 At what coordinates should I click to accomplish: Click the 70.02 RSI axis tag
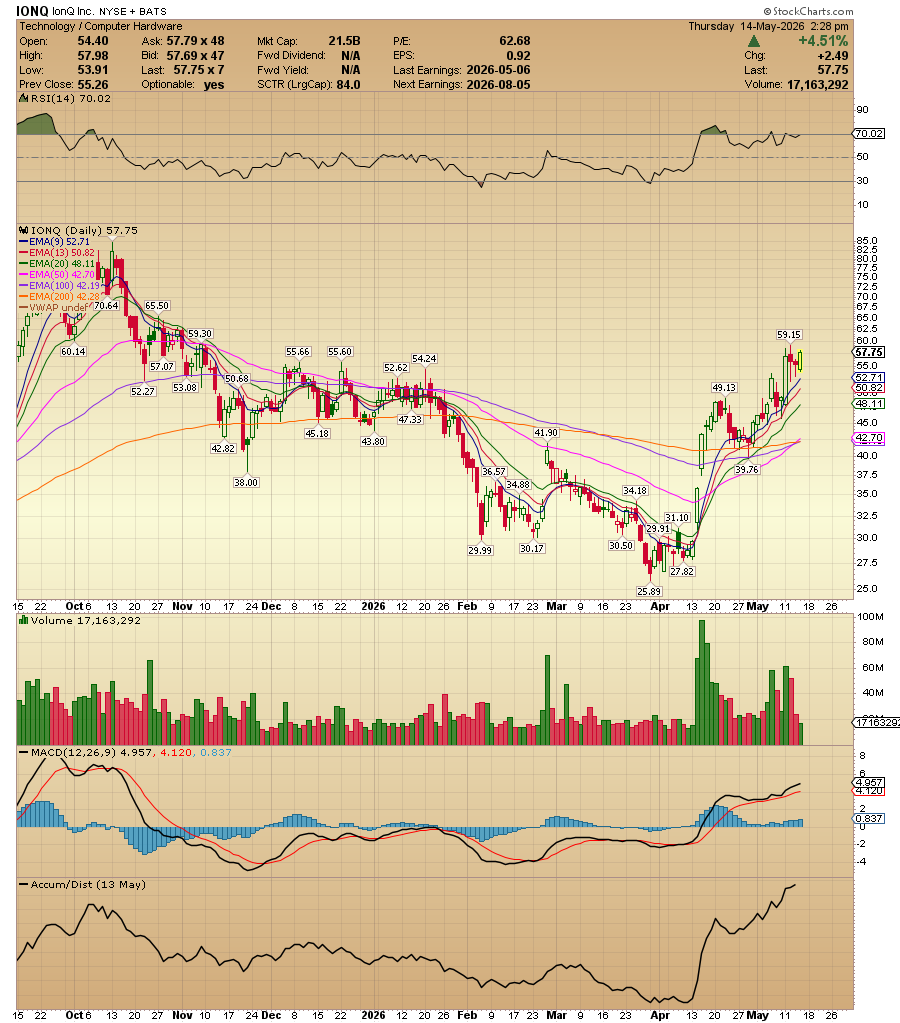click(869, 133)
